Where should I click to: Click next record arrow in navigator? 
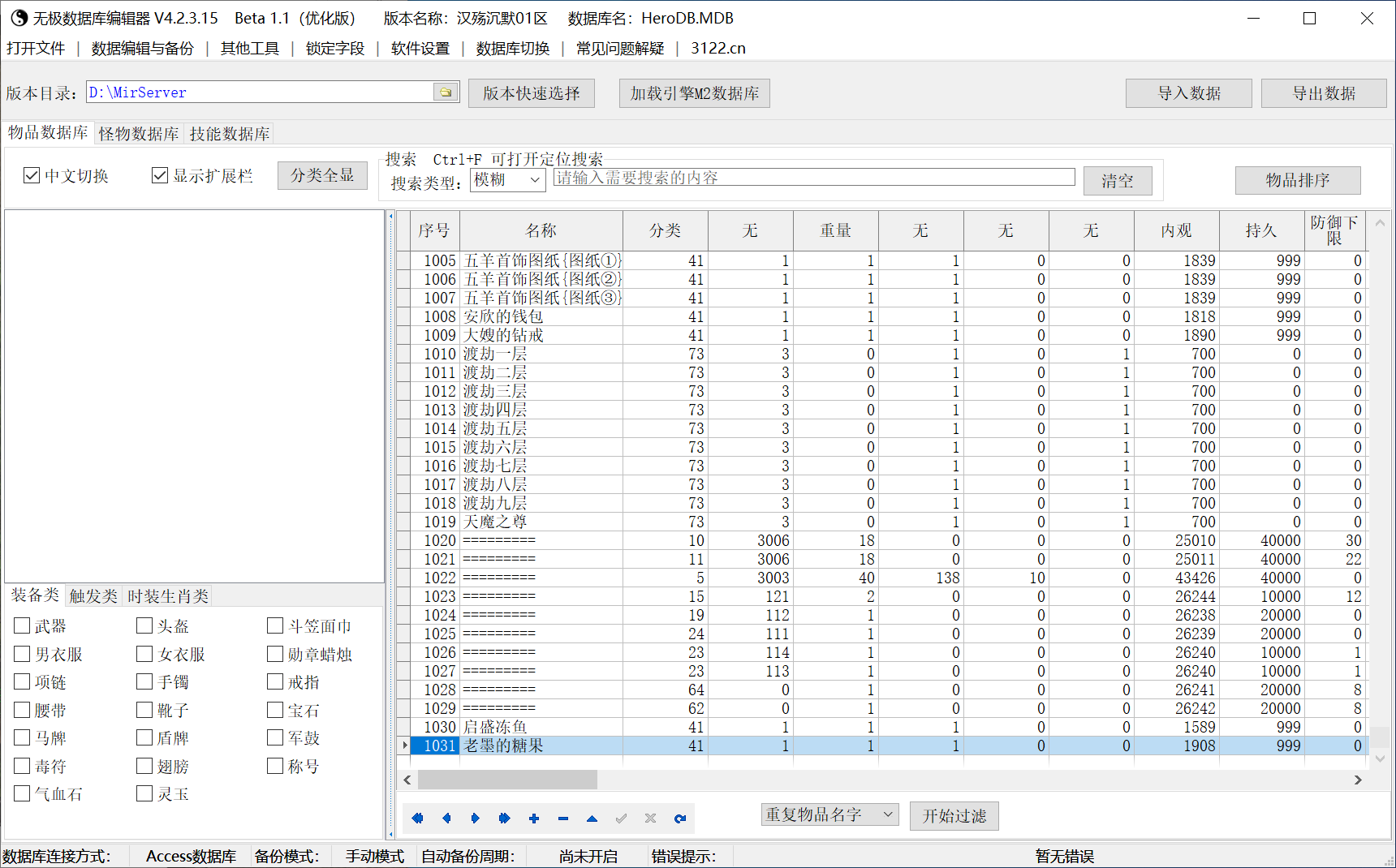pos(476,819)
